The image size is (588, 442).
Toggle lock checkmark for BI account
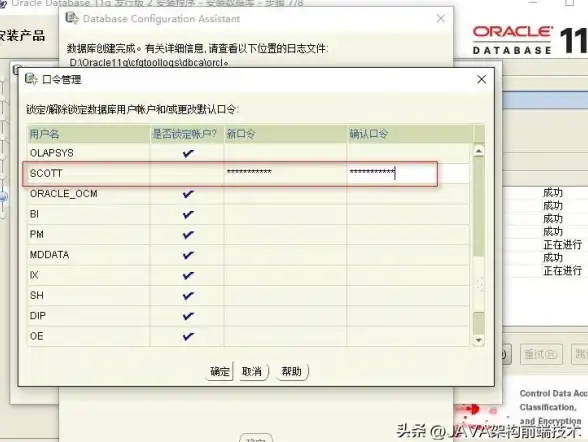[x=188, y=214]
